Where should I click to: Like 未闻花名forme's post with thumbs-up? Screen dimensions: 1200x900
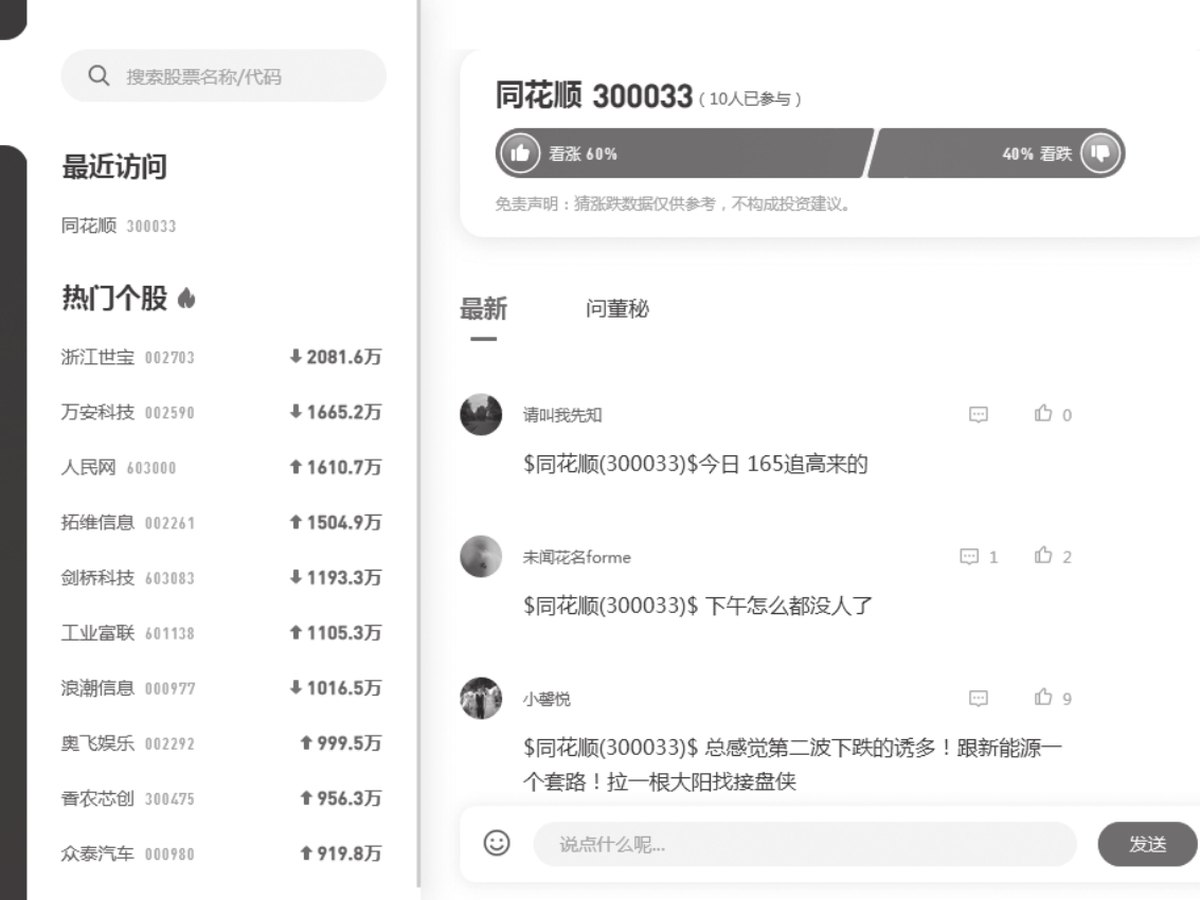(1044, 555)
